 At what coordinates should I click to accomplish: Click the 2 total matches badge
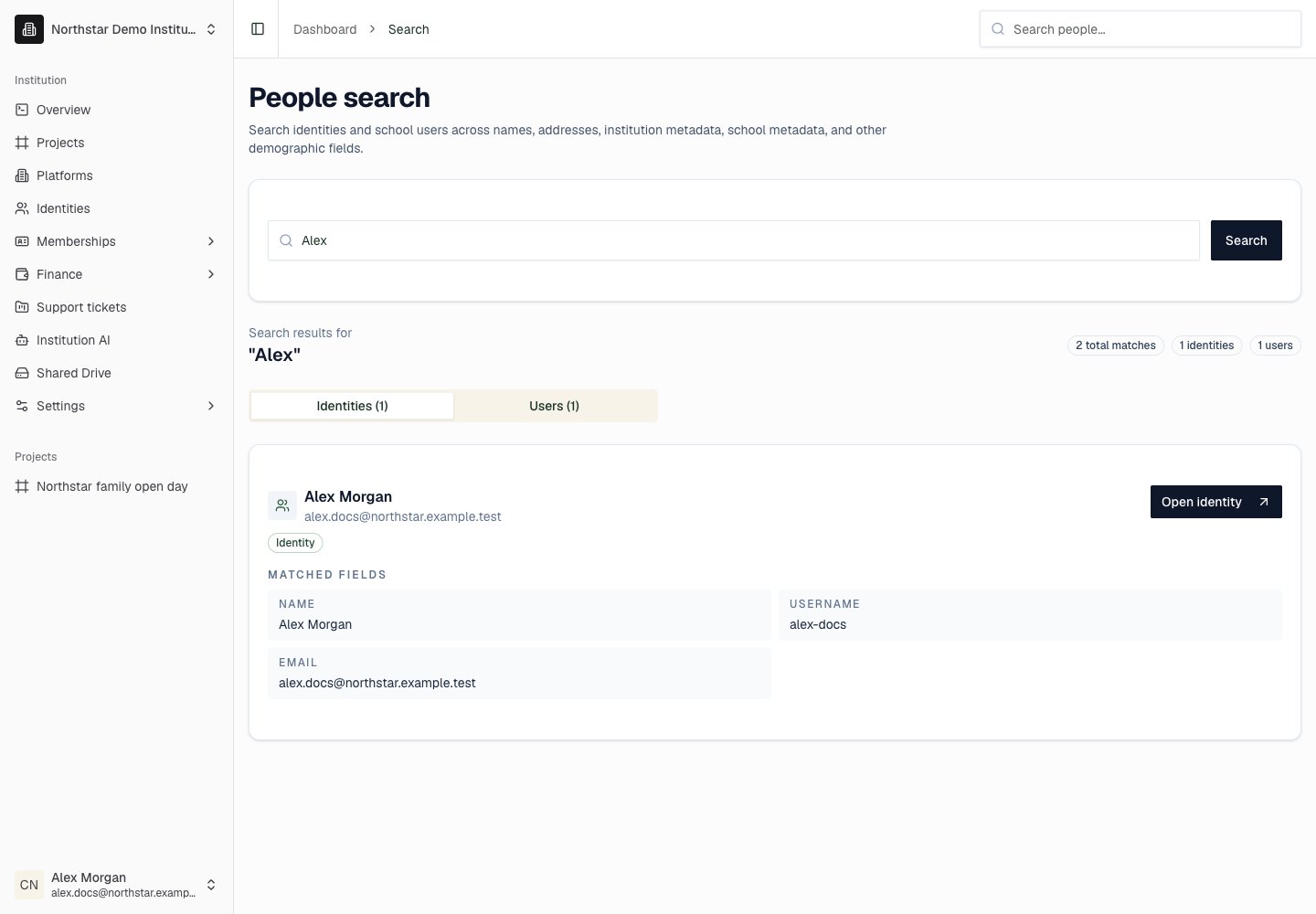(x=1115, y=345)
